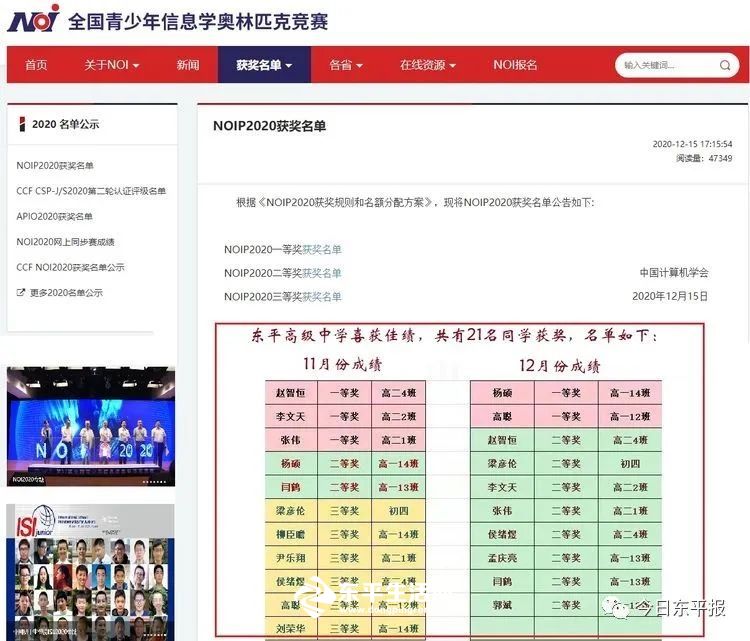Click the external link icon beside 更多2020名单公示
The image size is (750, 641).
pyautogui.click(x=21, y=293)
